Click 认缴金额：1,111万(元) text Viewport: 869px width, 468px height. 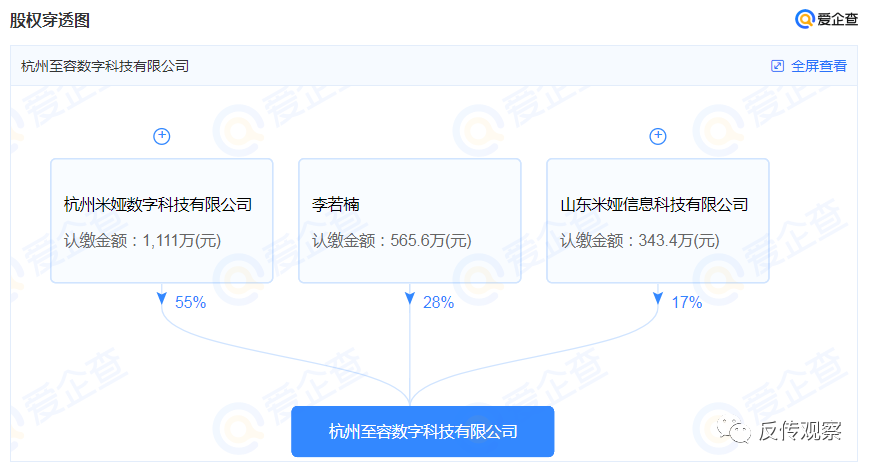[x=142, y=241]
